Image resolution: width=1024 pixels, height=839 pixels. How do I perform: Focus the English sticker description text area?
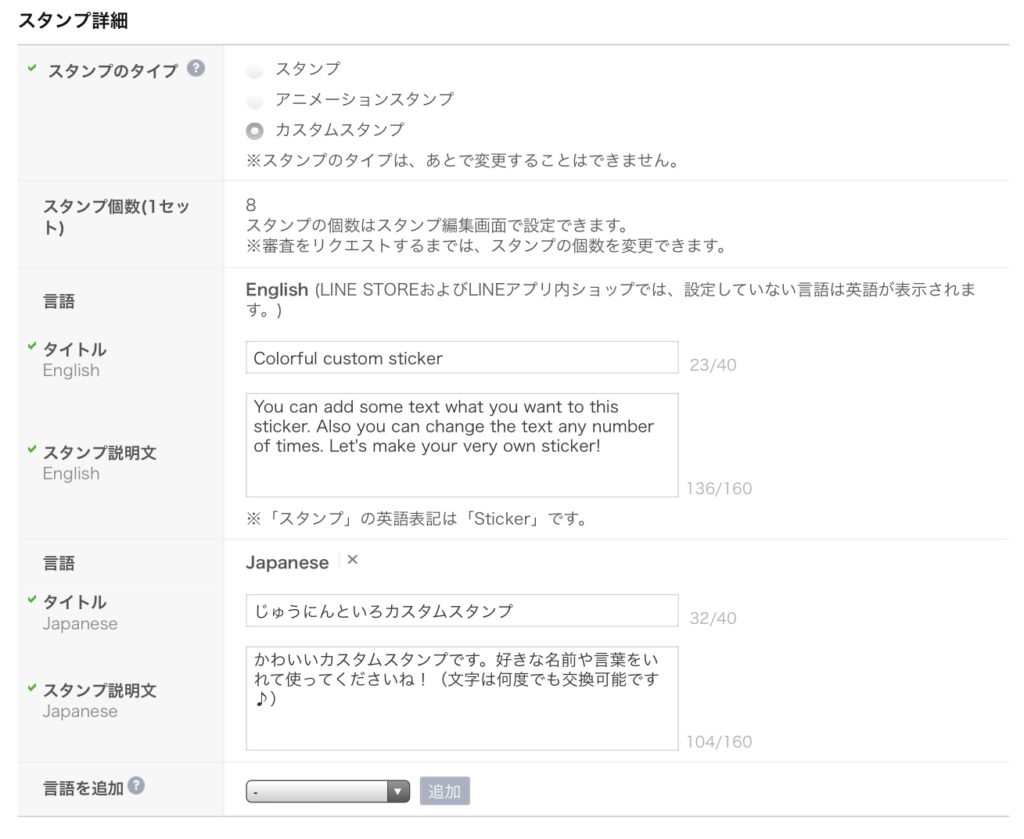461,444
